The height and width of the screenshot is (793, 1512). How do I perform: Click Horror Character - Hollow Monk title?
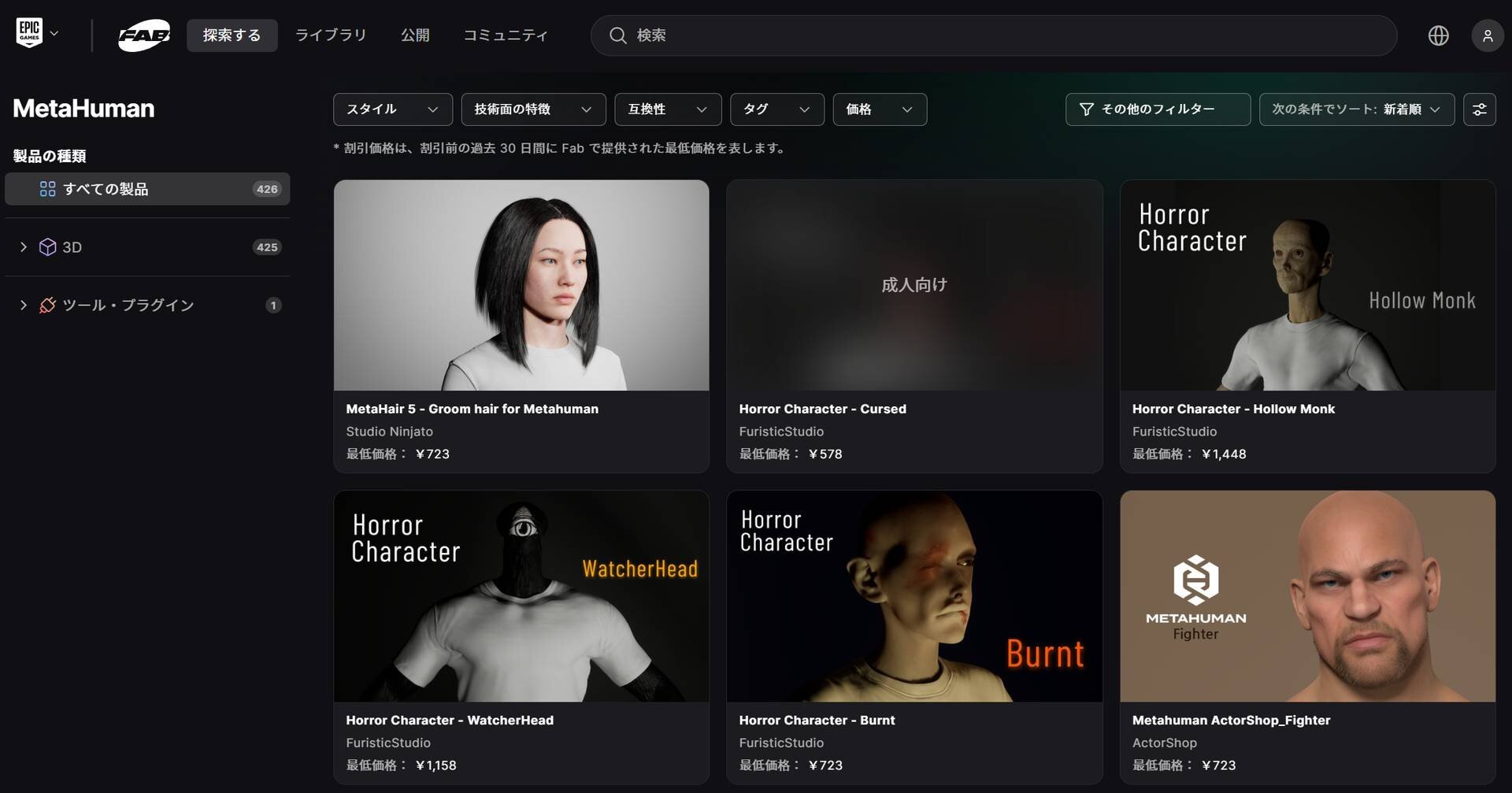[x=1233, y=409]
